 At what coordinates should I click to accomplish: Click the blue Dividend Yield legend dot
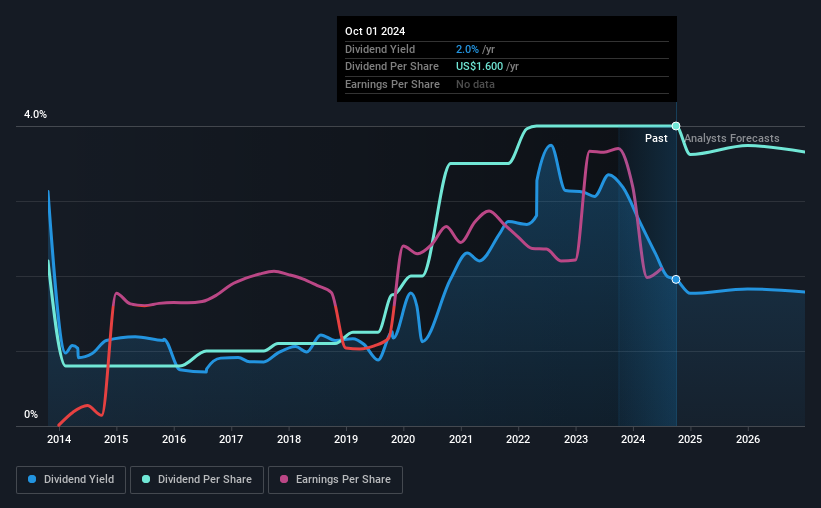tap(32, 479)
